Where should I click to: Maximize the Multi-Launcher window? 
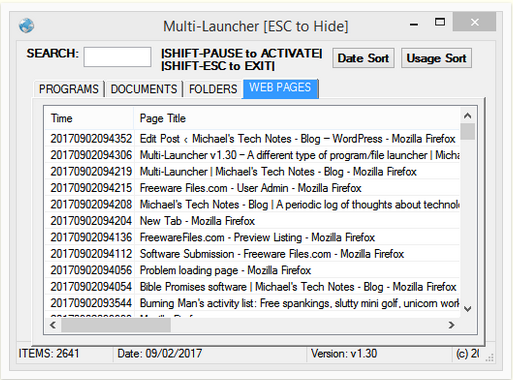[x=440, y=22]
